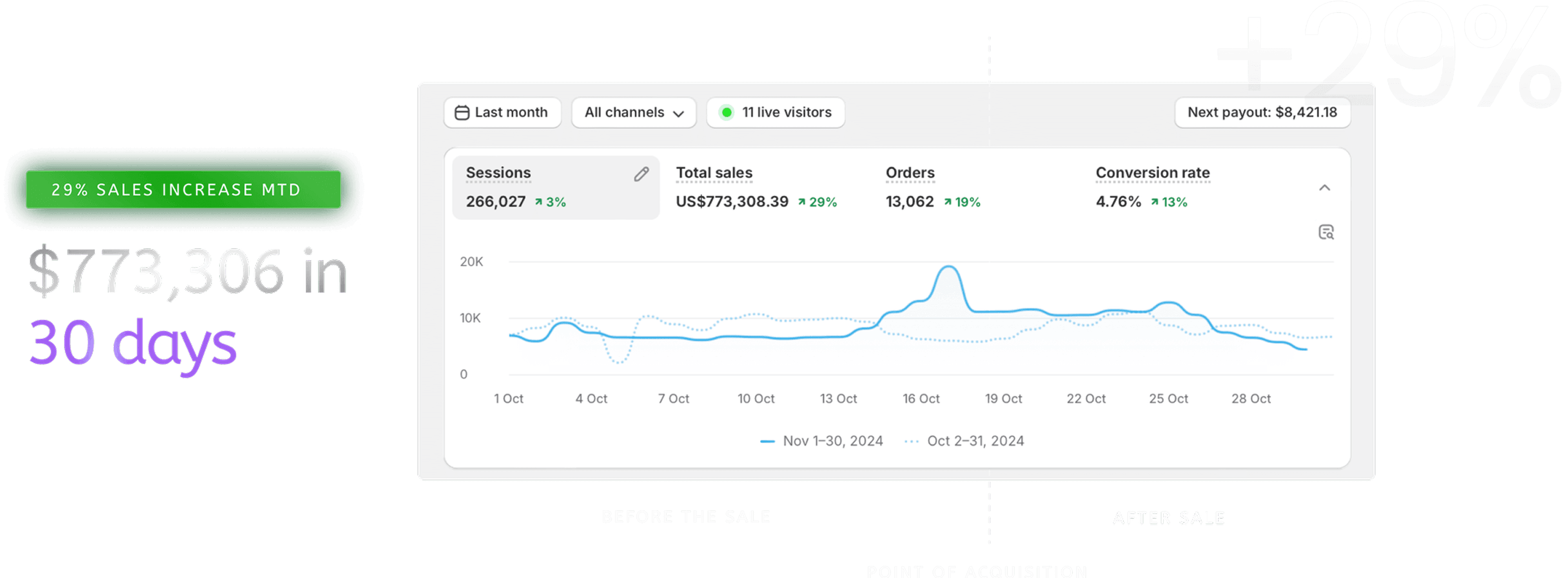
Task: Click the 19% increase next to orders
Action: 962,202
